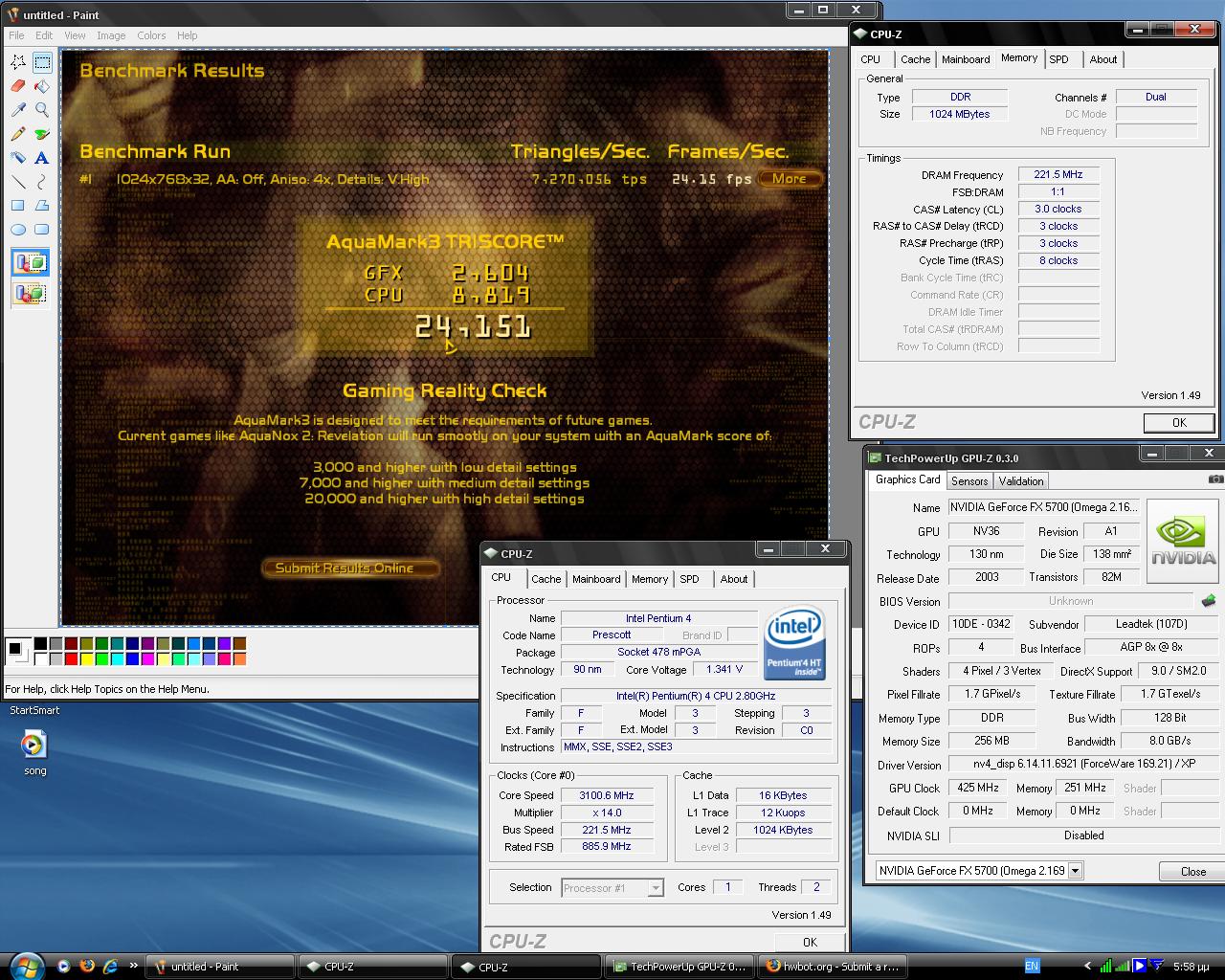Click the DRAM Frequency 221.5 MHz field

pos(1058,175)
